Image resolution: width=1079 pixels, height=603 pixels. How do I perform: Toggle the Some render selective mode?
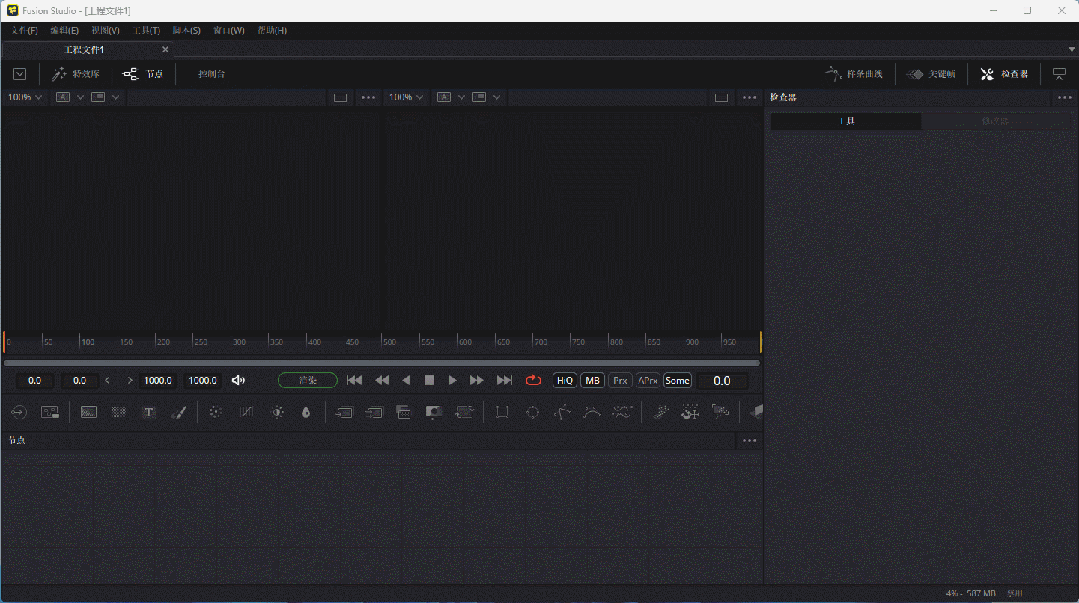tap(677, 381)
